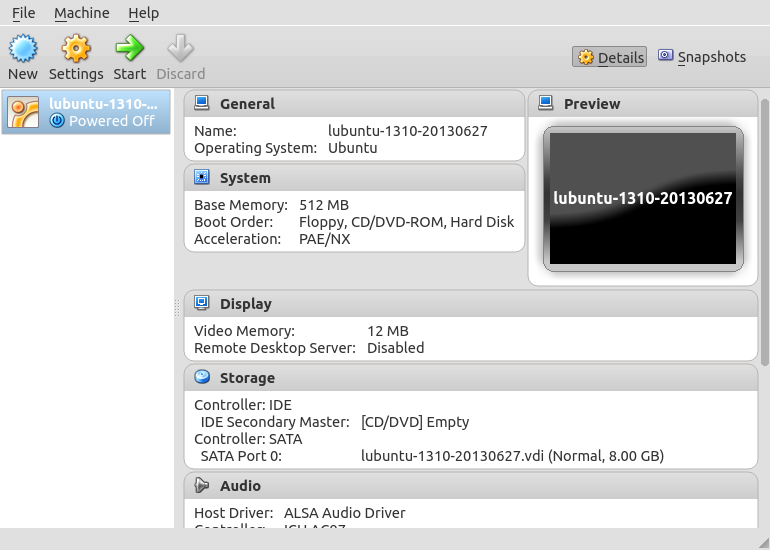Click the Display section icon
This screenshot has height=550, width=770.
coord(202,303)
